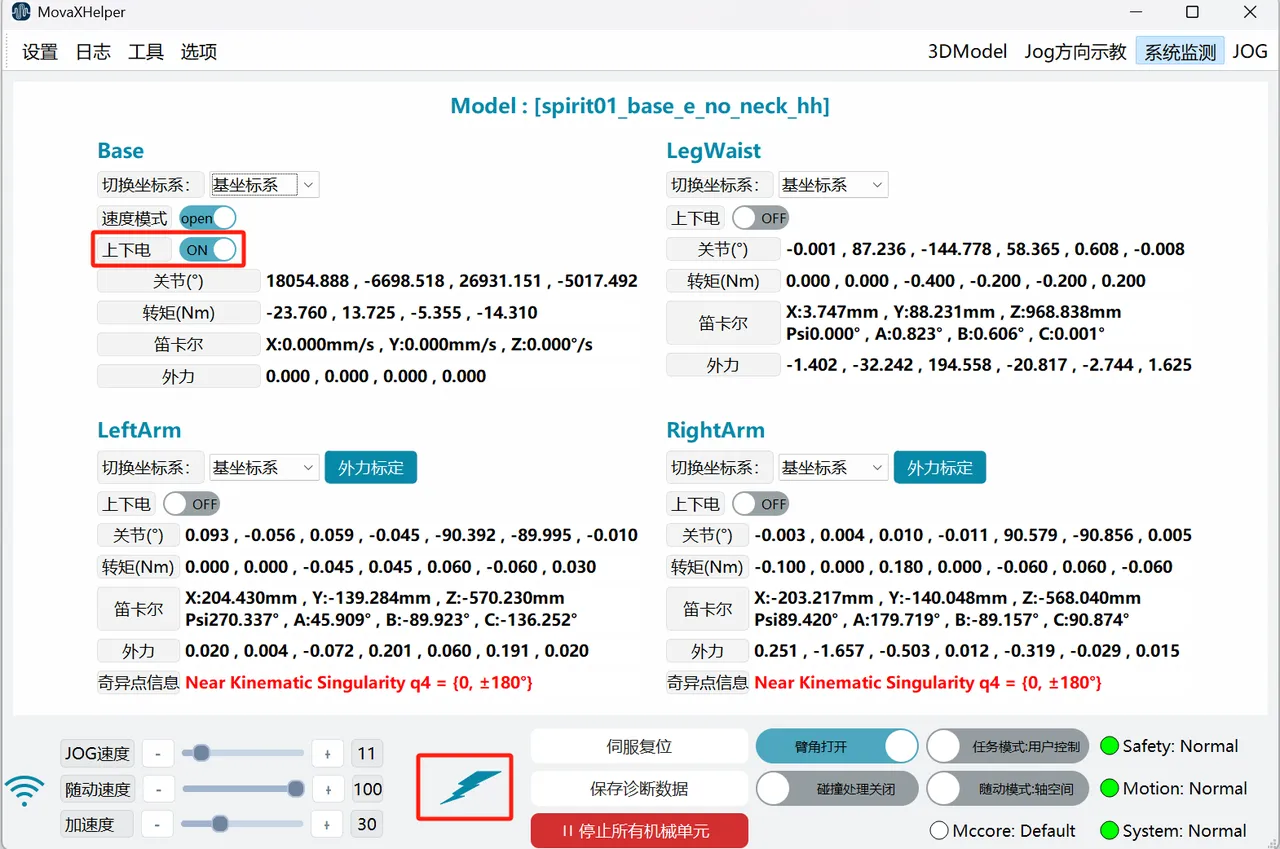Screen dimensions: 1280x849
Task: Toggle the Base 上下电 ON switch
Action: 208,250
